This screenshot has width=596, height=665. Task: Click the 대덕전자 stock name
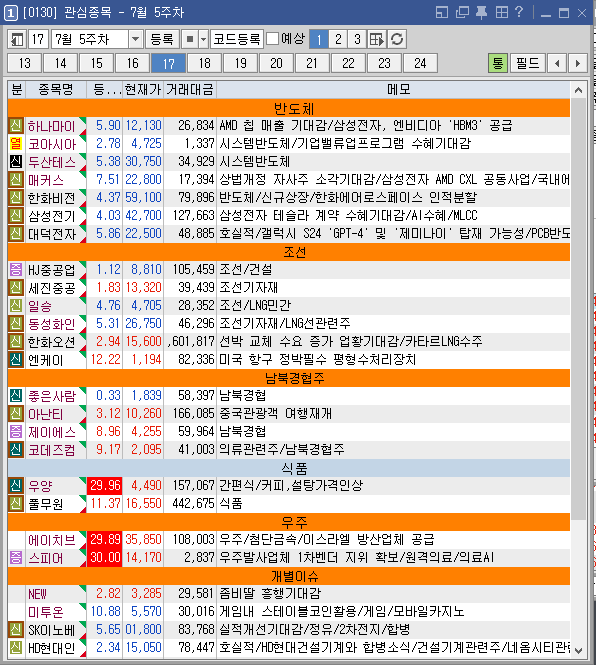[52, 234]
